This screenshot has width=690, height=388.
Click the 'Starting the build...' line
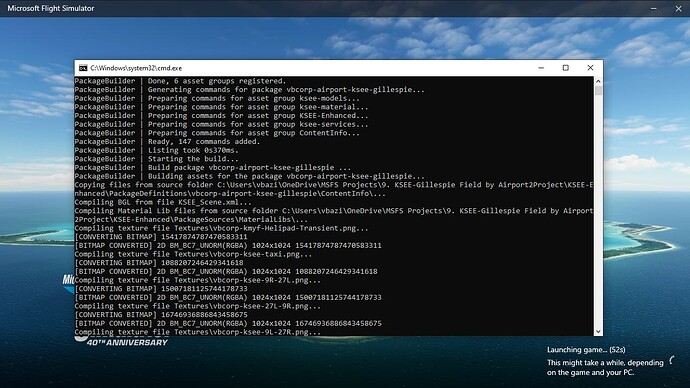tap(157, 159)
